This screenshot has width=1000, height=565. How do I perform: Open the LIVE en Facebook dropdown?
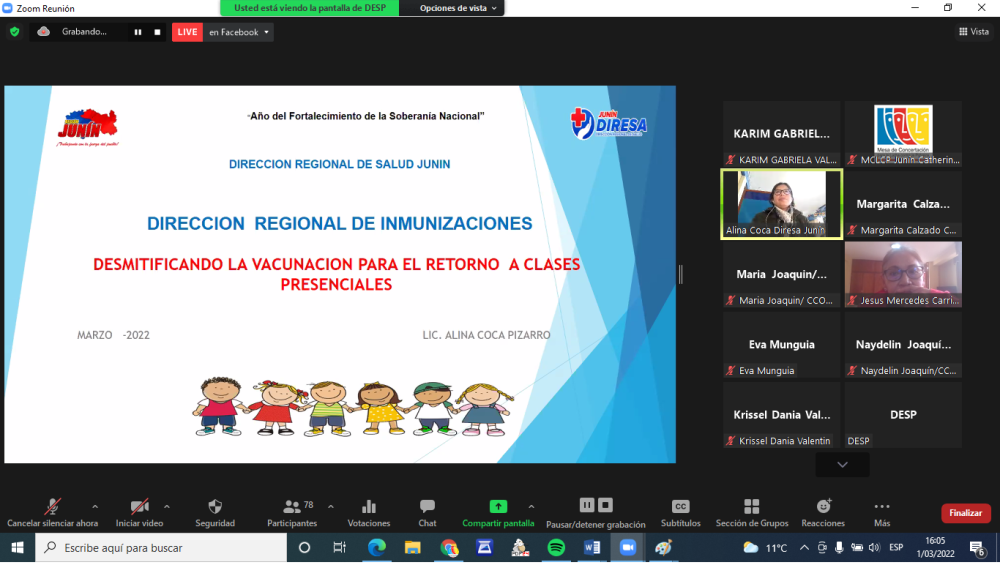pos(238,32)
